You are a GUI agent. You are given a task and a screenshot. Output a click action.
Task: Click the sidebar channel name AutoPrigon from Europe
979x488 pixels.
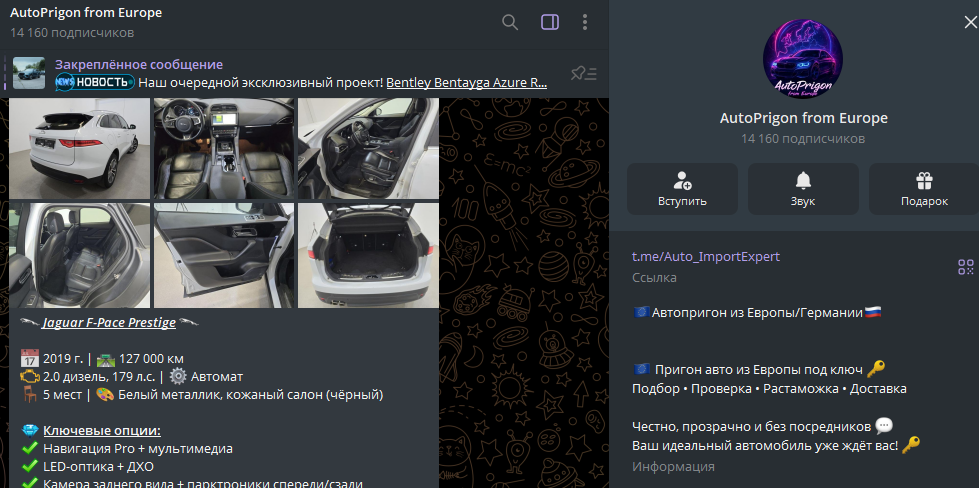tap(804, 118)
